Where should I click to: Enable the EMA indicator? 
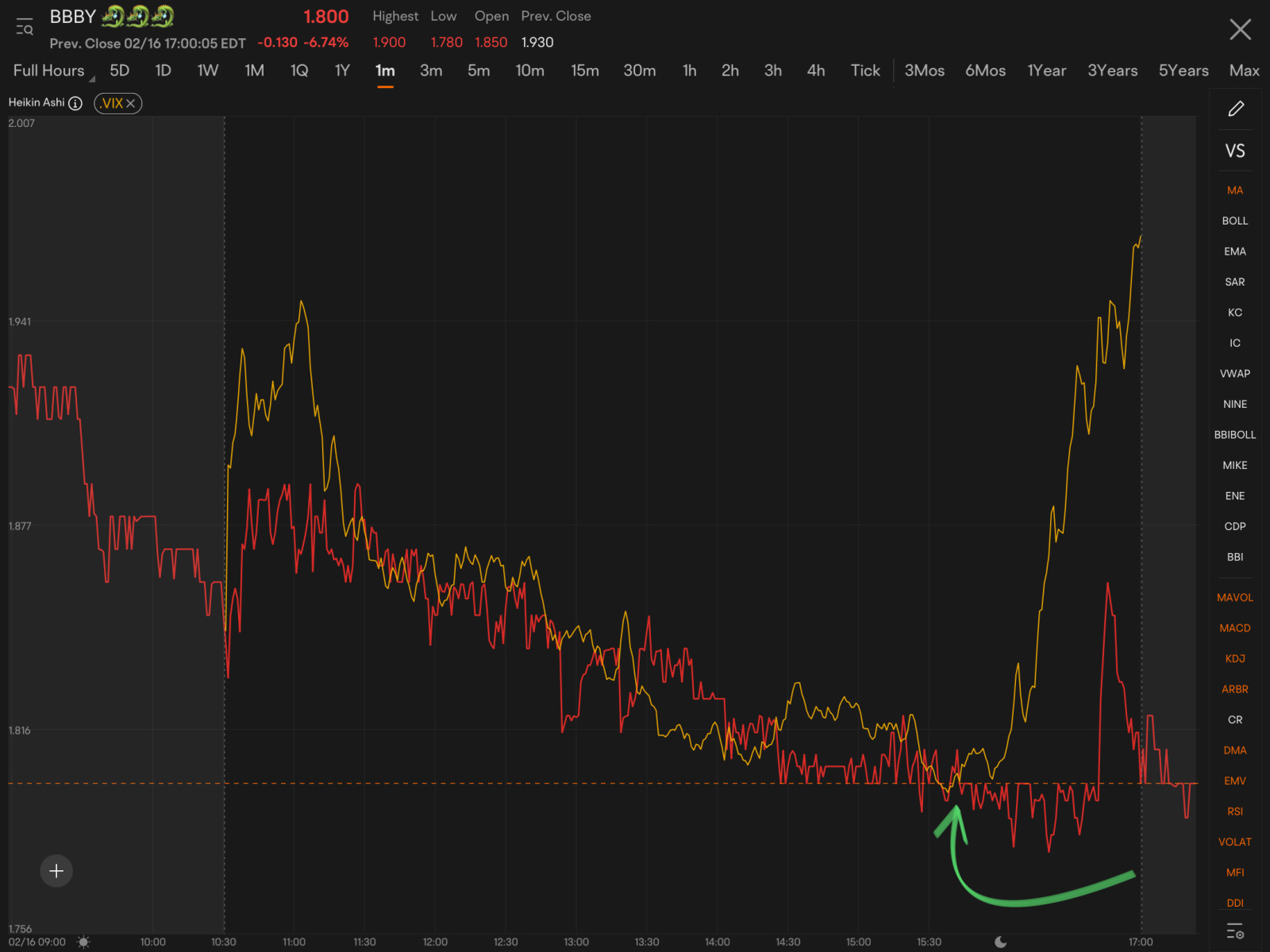coord(1235,251)
